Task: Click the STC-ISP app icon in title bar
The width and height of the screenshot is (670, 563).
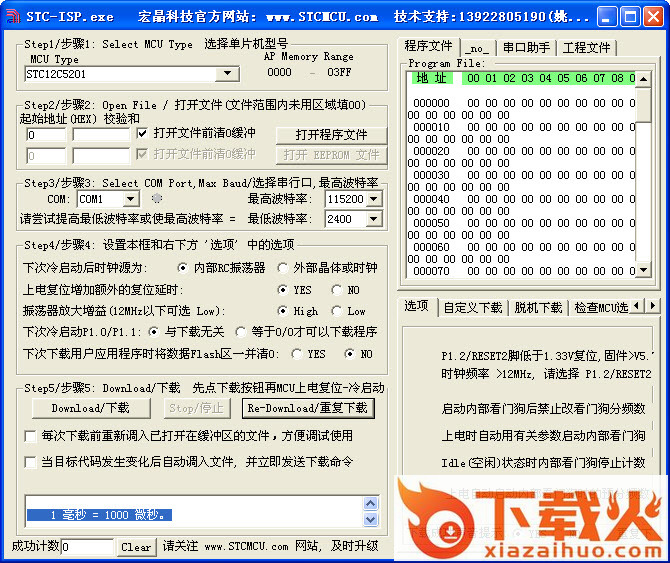Action: pos(13,16)
